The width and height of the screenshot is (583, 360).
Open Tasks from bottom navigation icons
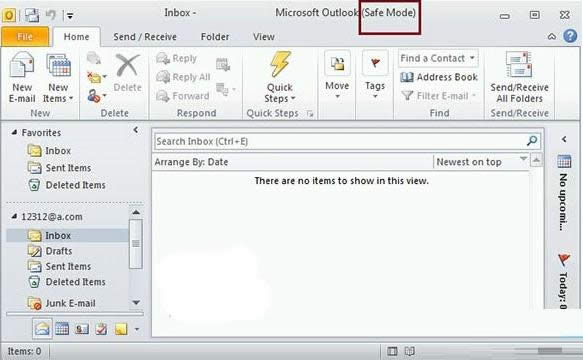(101, 329)
